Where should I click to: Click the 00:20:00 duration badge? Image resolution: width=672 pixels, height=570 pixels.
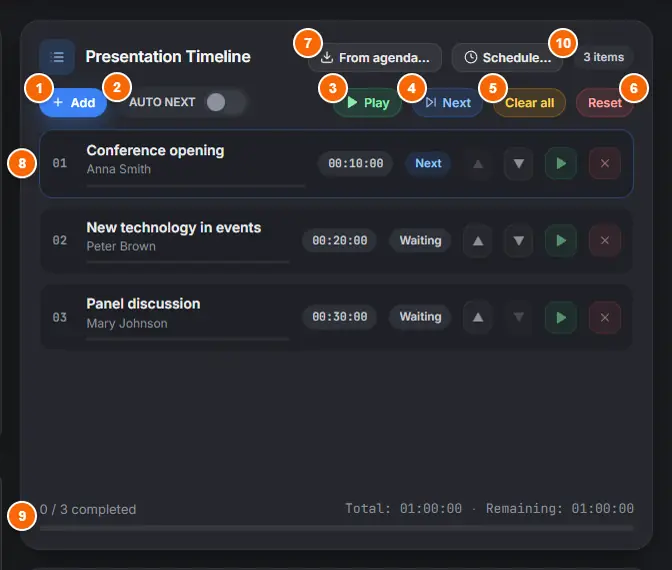(339, 240)
